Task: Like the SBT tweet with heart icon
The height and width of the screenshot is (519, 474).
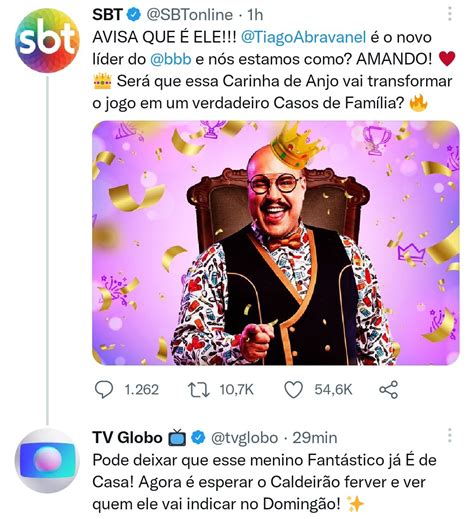Action: click(294, 389)
